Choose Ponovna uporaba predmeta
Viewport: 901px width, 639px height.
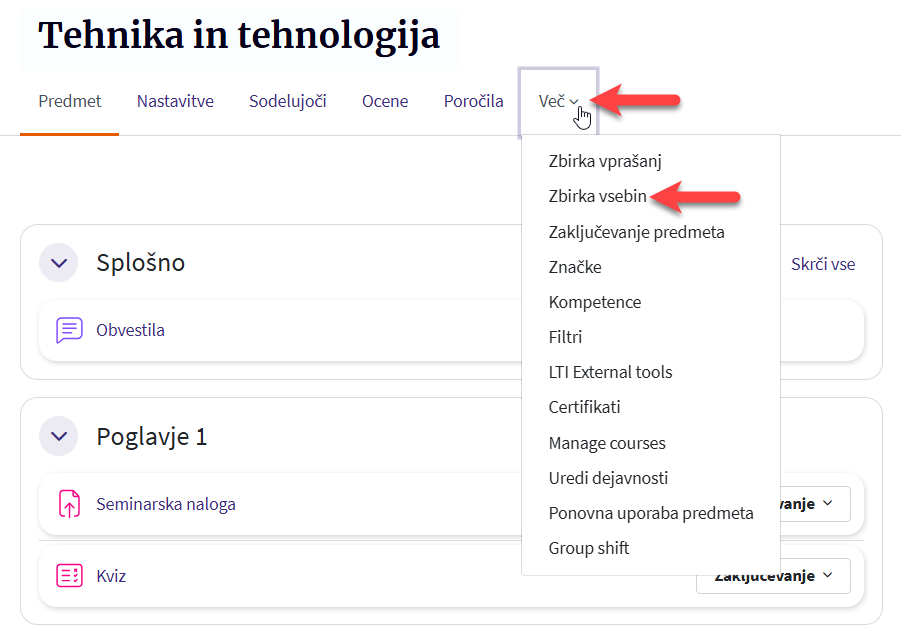tap(651, 513)
